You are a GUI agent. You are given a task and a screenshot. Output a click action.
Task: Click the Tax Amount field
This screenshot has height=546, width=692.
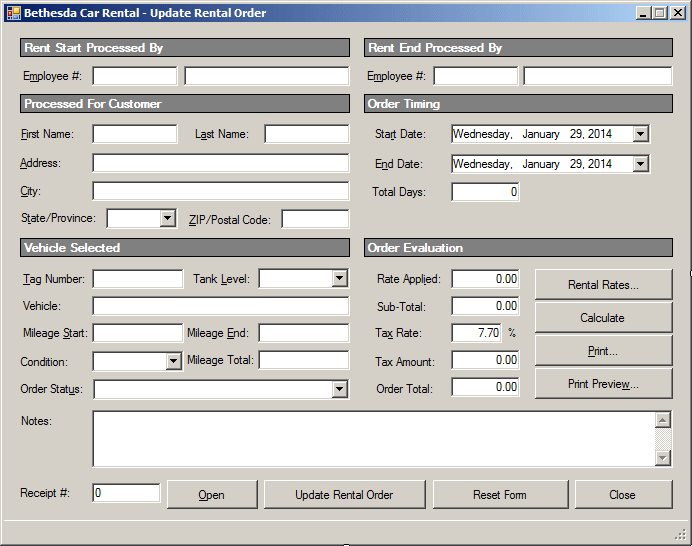click(485, 360)
